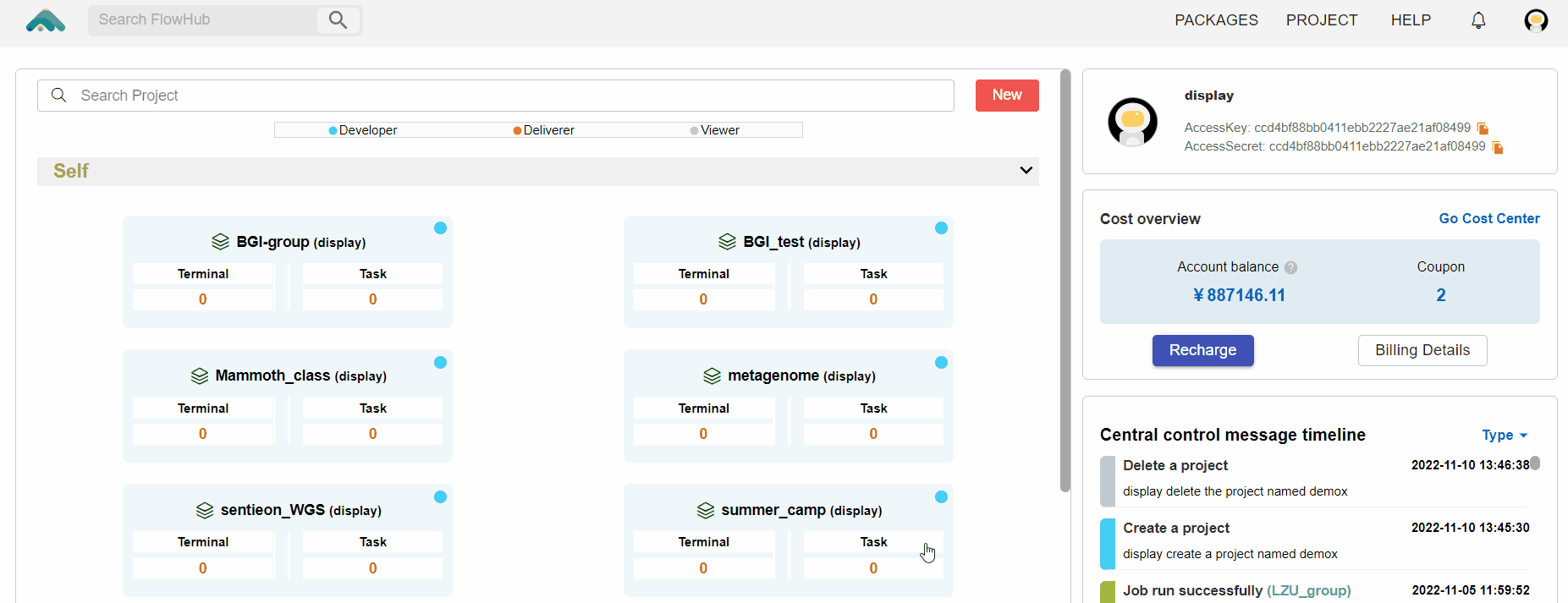Image resolution: width=1568 pixels, height=603 pixels.
Task: Click the Recharge button
Action: pos(1202,350)
